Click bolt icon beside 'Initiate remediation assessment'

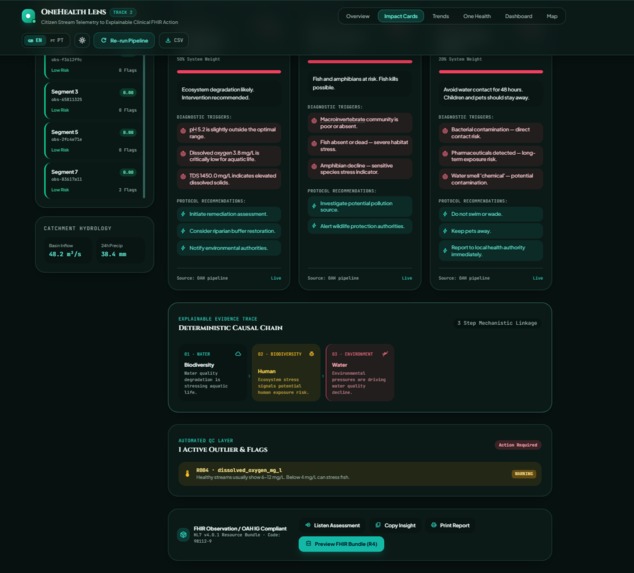coord(183,214)
